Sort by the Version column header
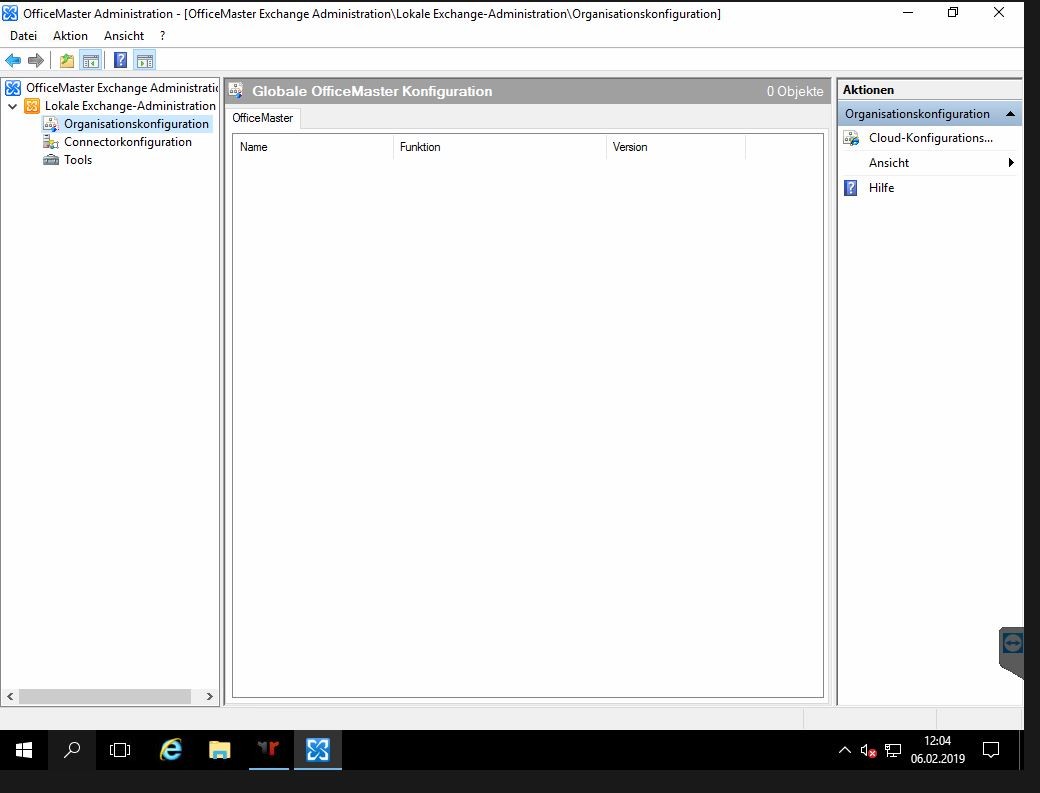 pyautogui.click(x=676, y=147)
